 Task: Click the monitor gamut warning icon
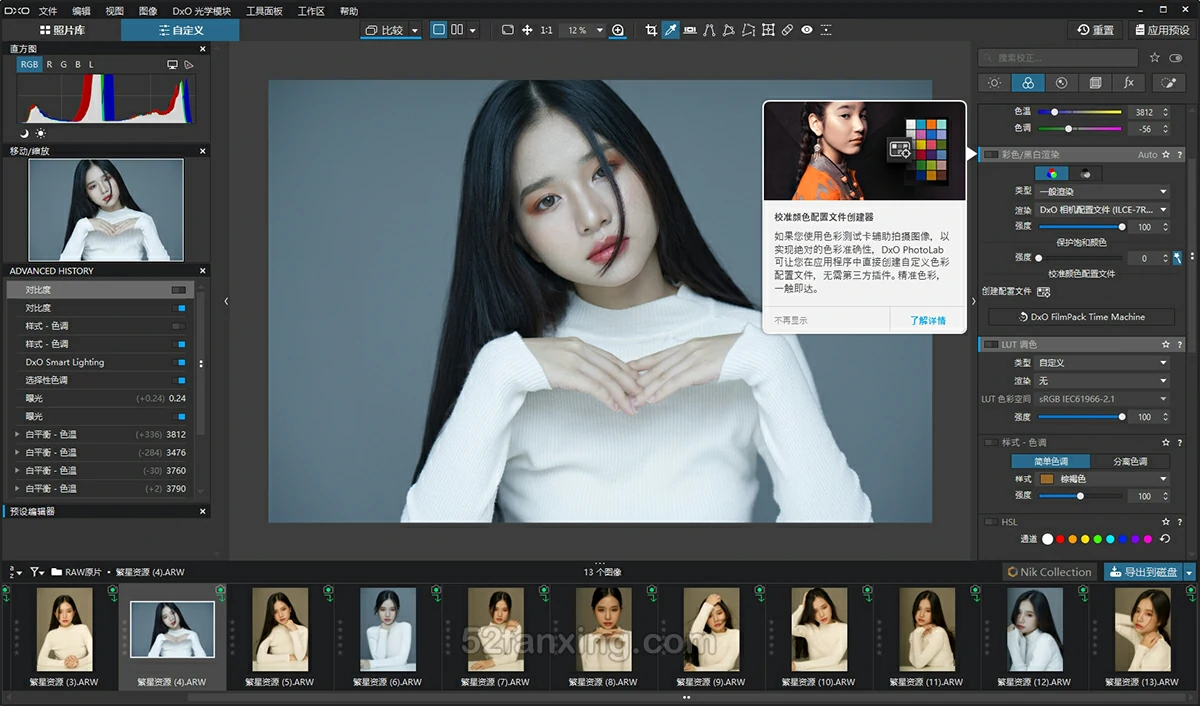[x=172, y=65]
